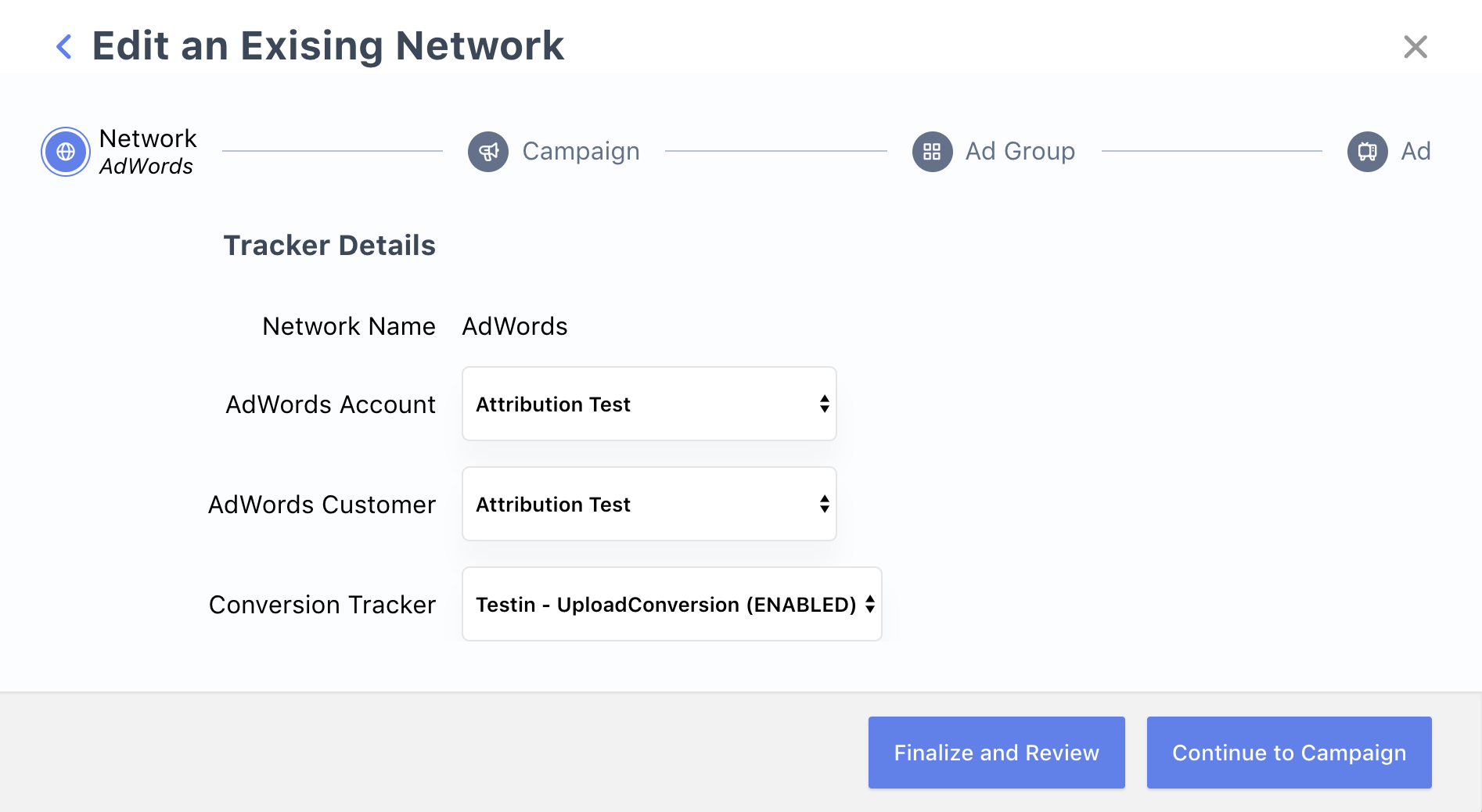Image resolution: width=1482 pixels, height=812 pixels.
Task: Go to the Campaign step label
Action: point(581,152)
